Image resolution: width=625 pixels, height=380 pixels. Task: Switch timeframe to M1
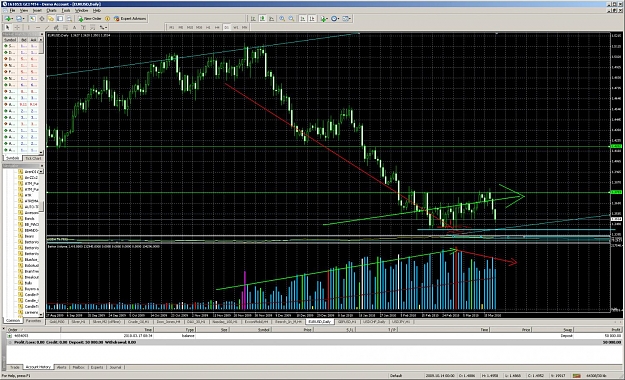click(171, 27)
